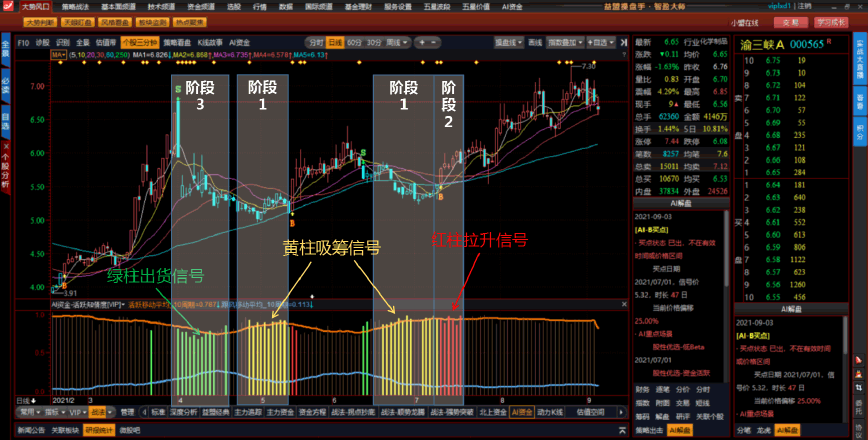Image resolution: width=868 pixels, height=440 pixels.
Task: Collapse panel with the arrow-bar icon beside 自选
Action: 624,43
